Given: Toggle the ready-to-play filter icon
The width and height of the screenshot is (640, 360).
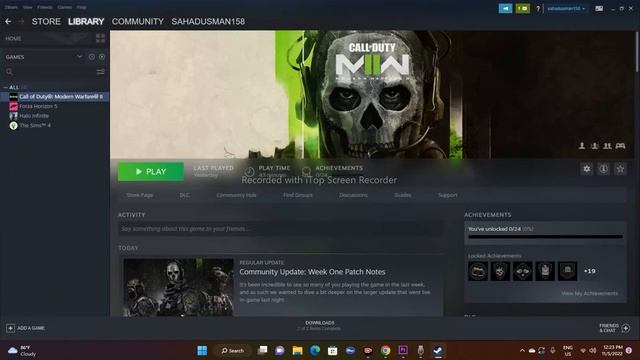Looking at the screenshot, I should click(102, 57).
